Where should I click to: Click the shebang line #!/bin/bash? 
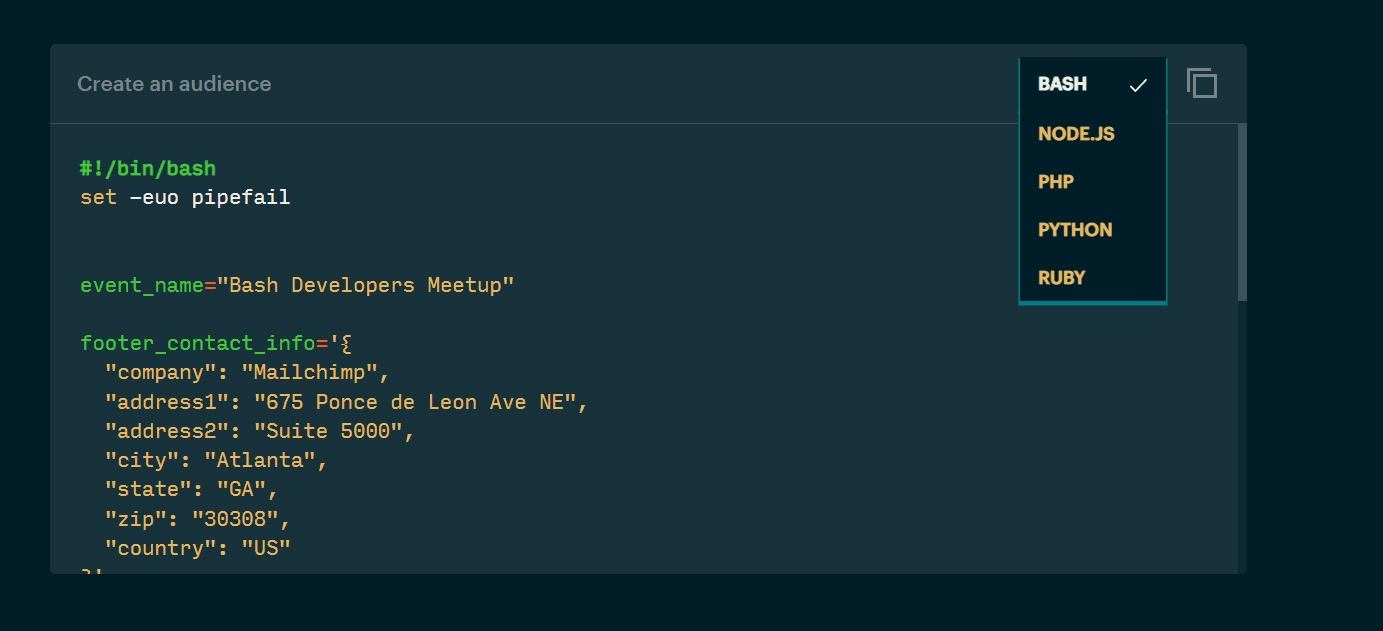(x=147, y=168)
